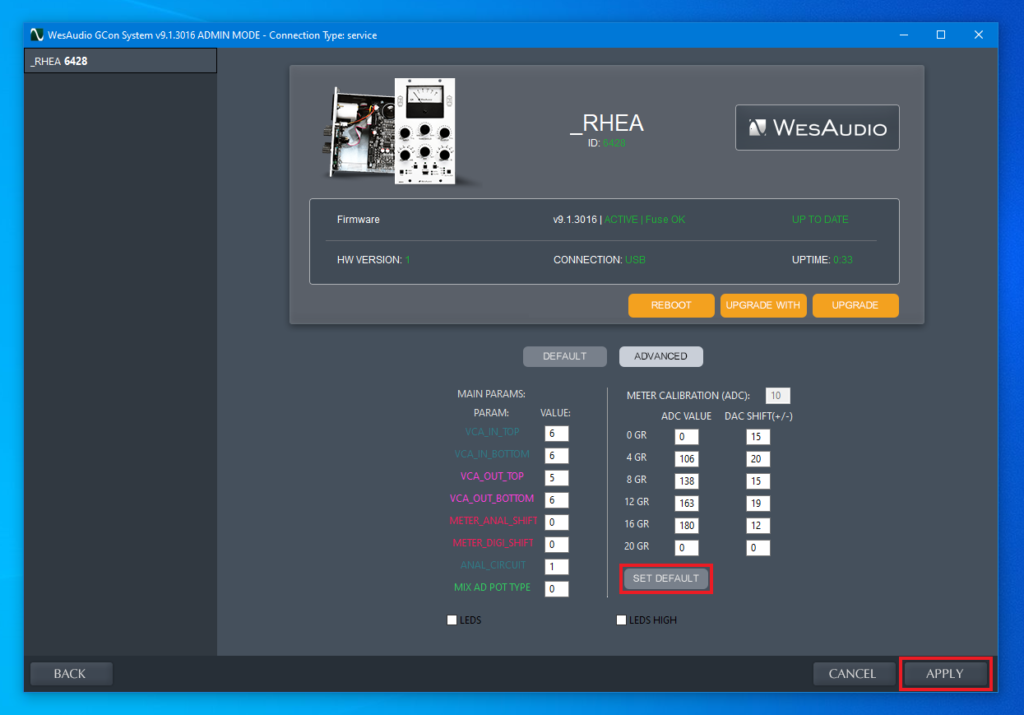The width and height of the screenshot is (1024, 715).
Task: Click the METER_DIGI_SHIFT parameter label
Action: tap(493, 543)
